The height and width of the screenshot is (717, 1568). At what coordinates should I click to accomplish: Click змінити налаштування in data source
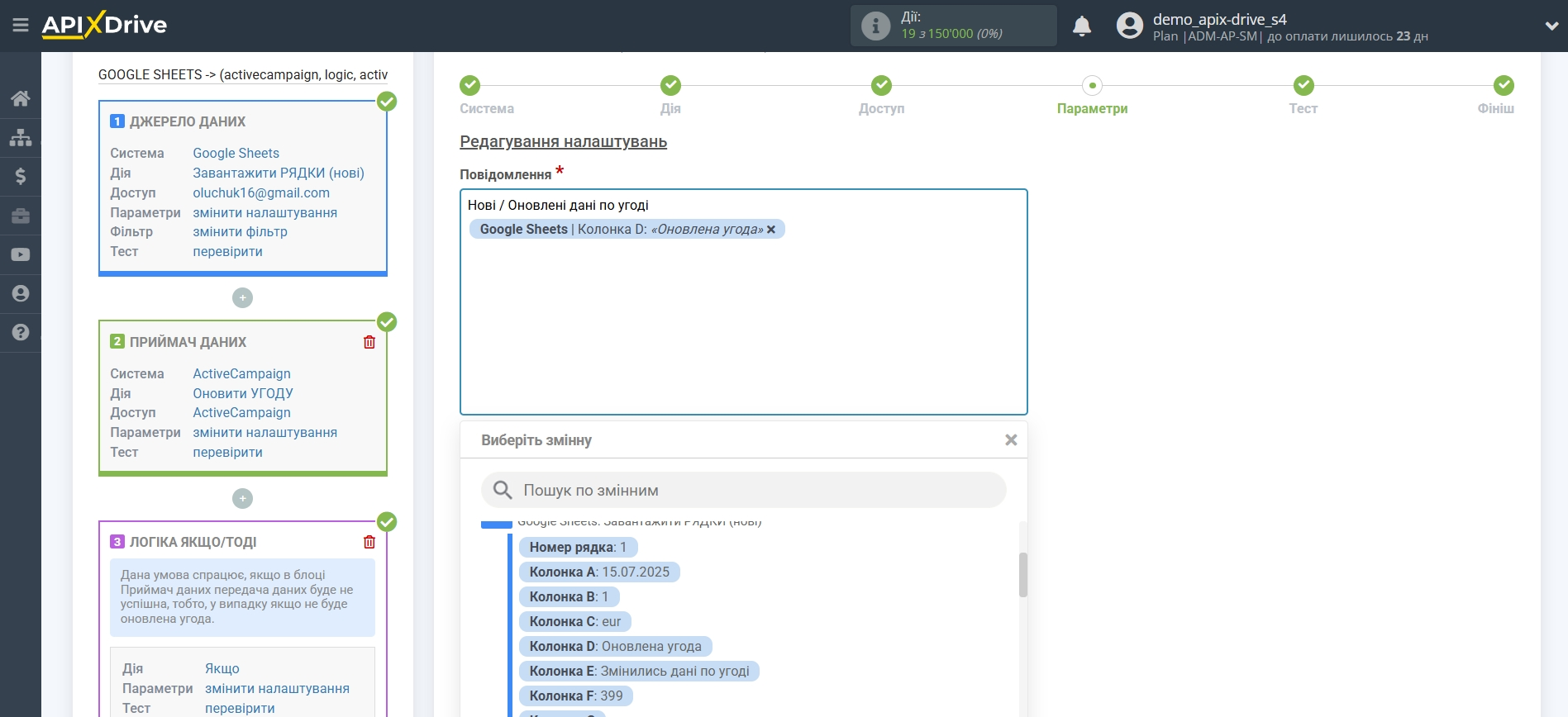[265, 212]
